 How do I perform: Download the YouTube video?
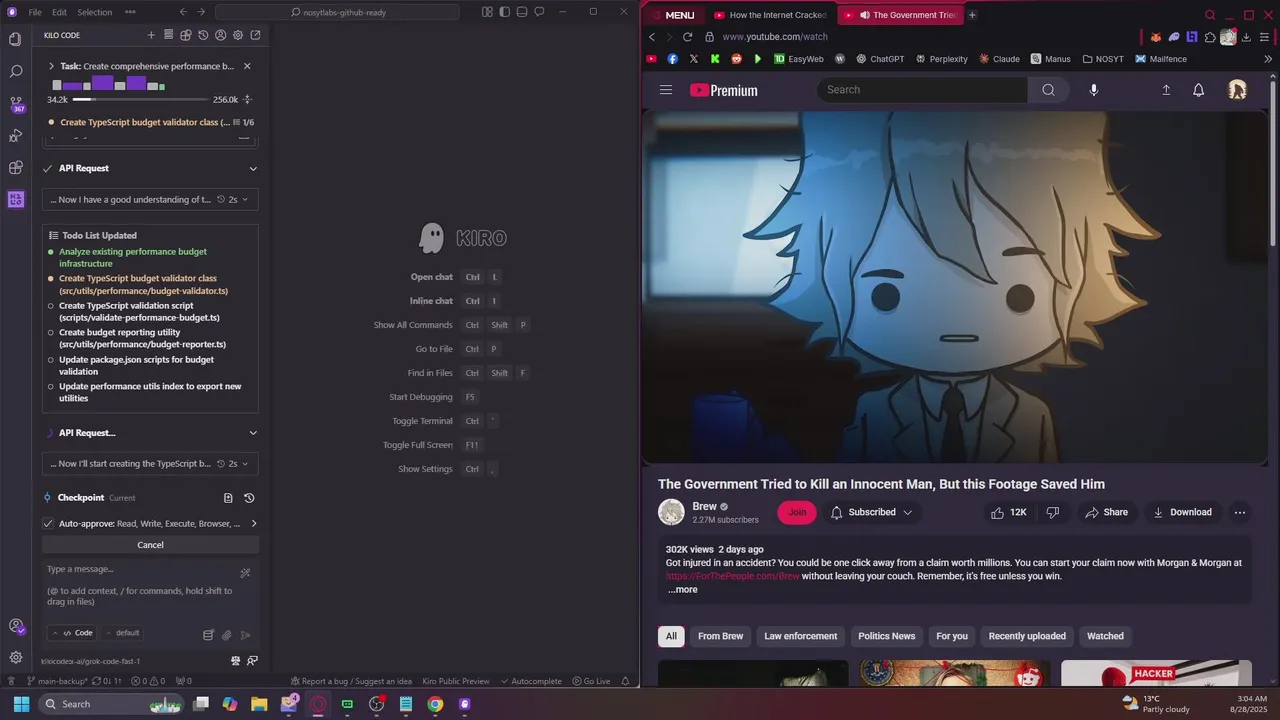point(1182,512)
